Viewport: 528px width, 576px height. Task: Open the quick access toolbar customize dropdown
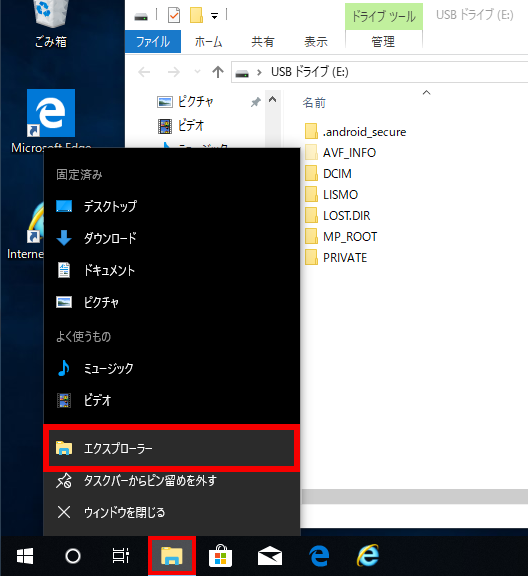click(214, 16)
